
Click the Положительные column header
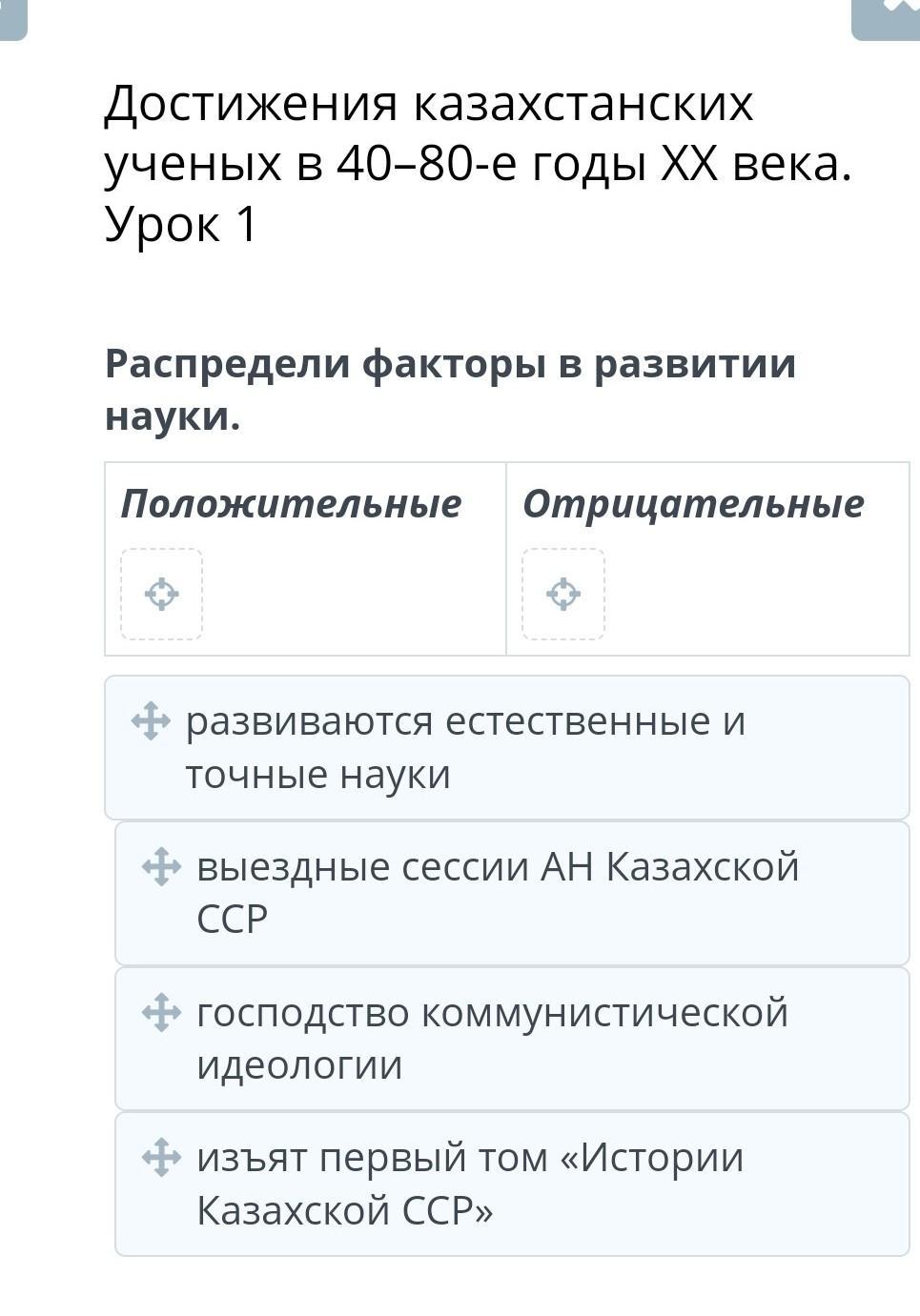[x=291, y=503]
